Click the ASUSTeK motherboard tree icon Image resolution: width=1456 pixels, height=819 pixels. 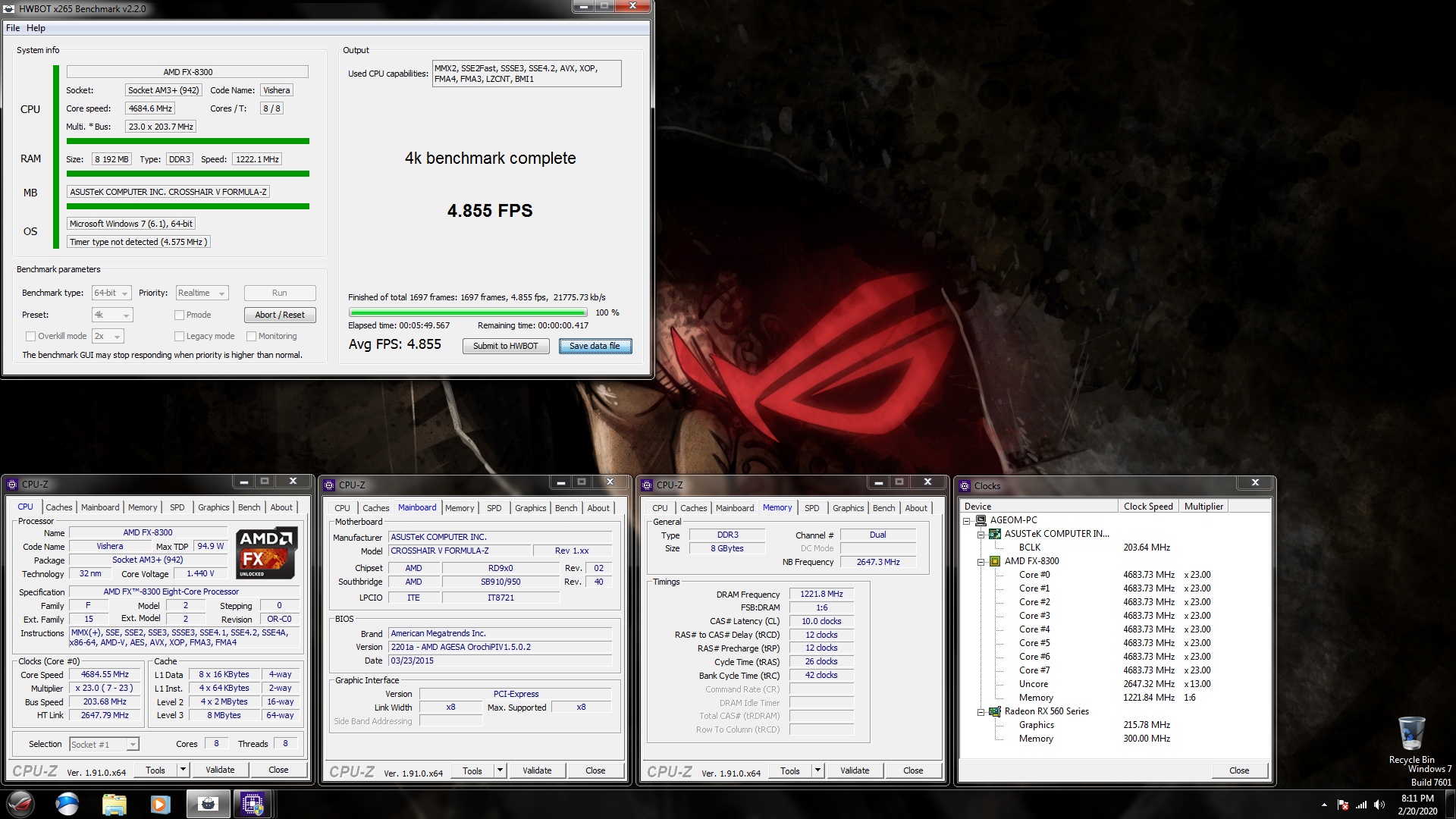click(995, 534)
